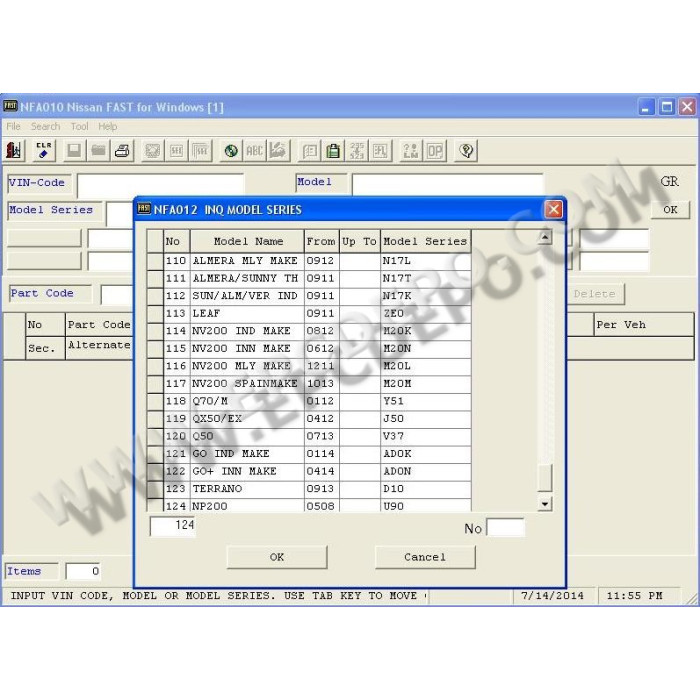
Task: Open the File menu
Action: point(13,126)
